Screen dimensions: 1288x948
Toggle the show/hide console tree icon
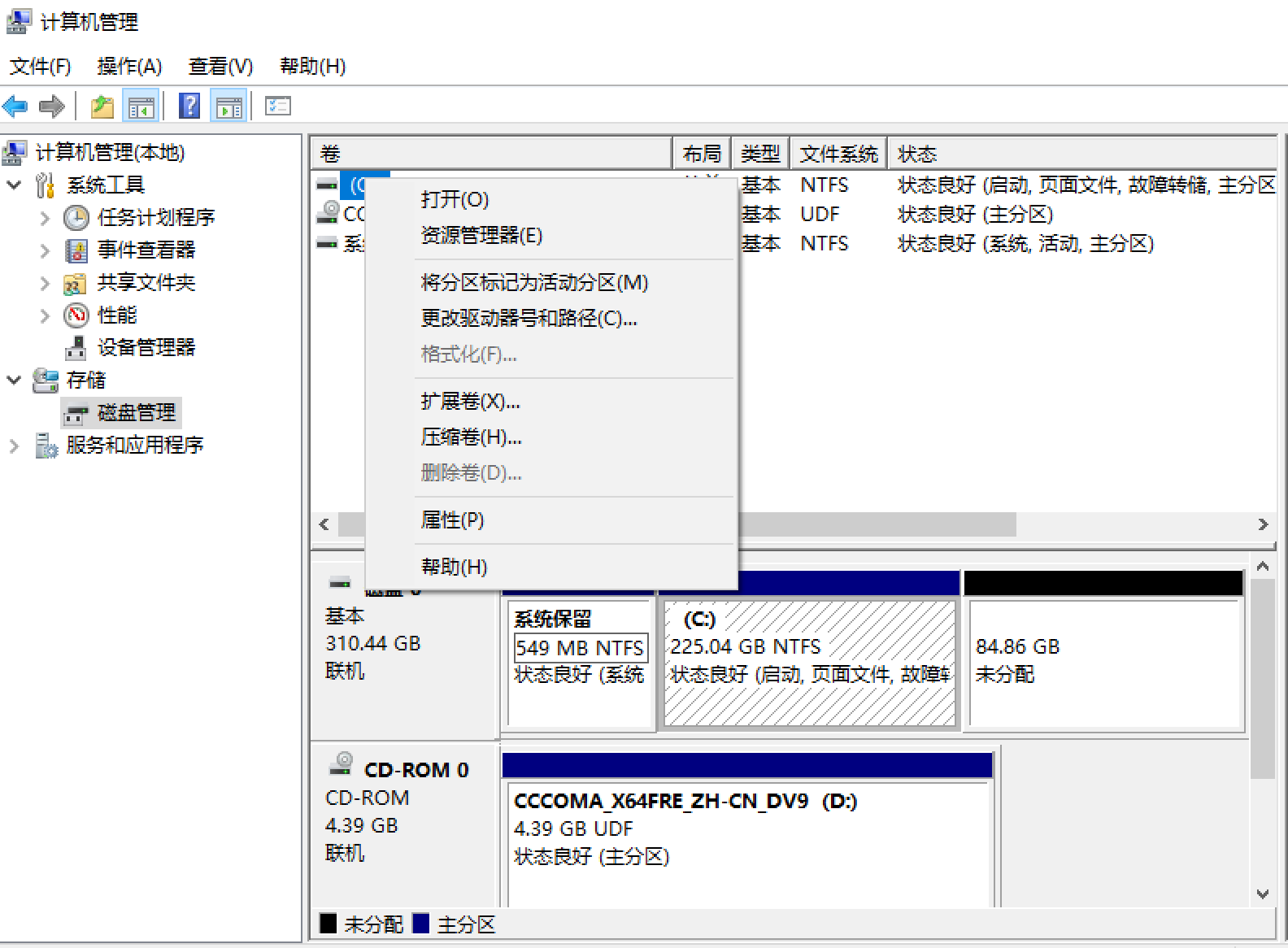(141, 106)
